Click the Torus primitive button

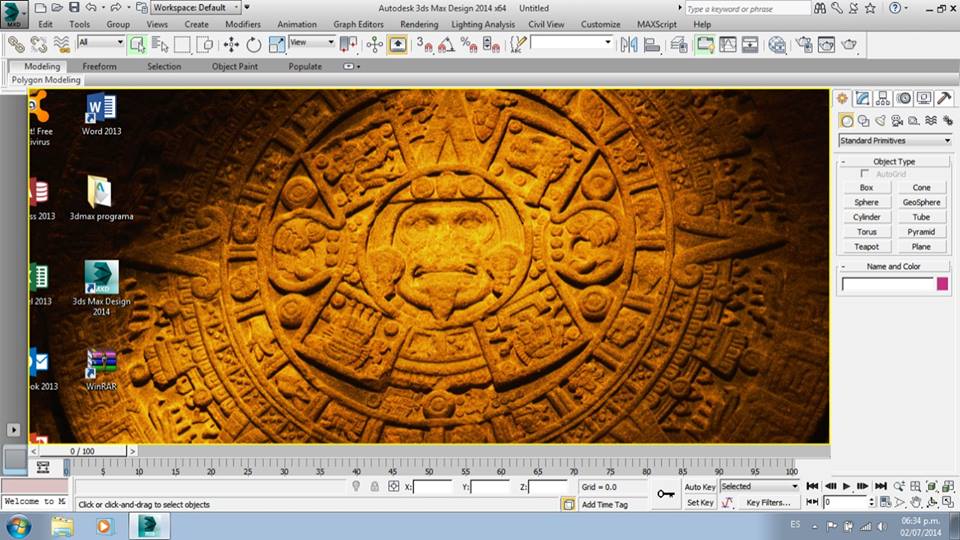[866, 232]
